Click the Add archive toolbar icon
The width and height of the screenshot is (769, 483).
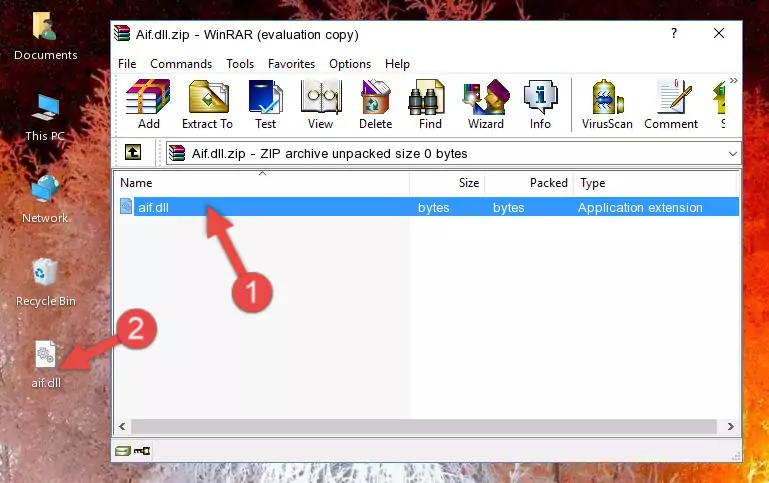click(148, 104)
